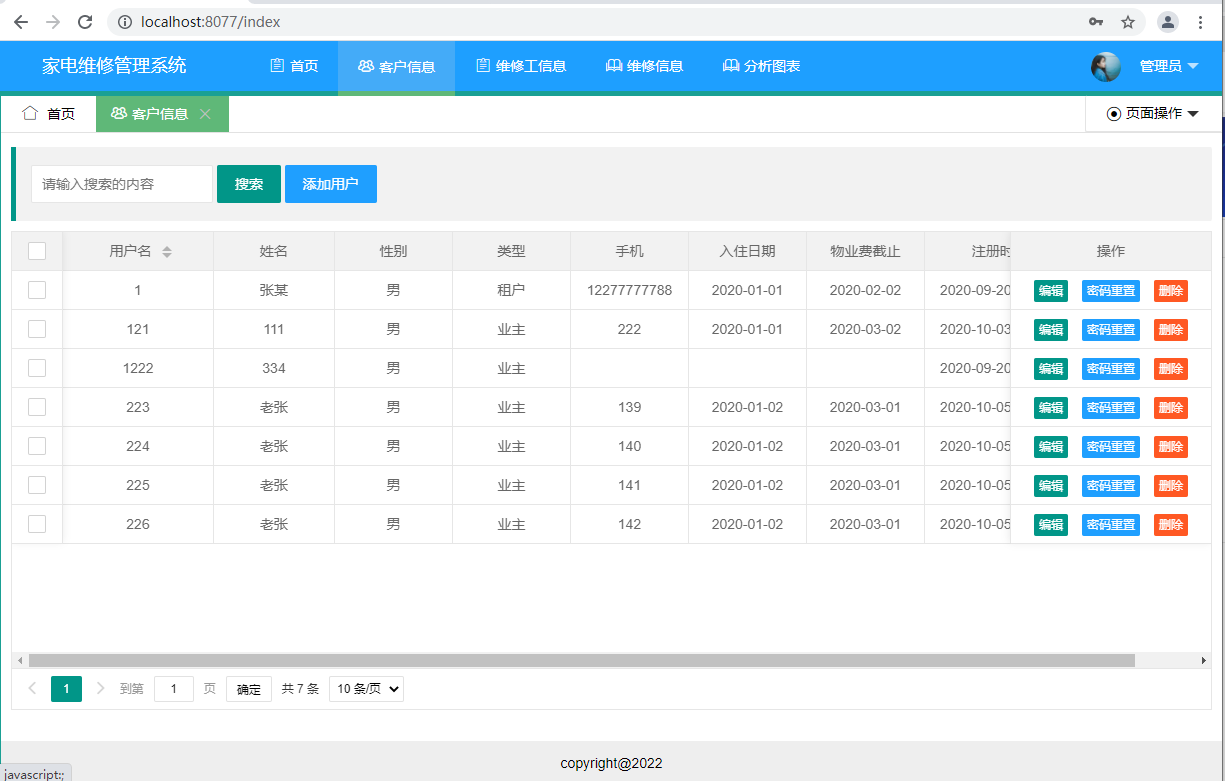Open 维修工信息 in the top navigation
The height and width of the screenshot is (781, 1225).
tap(521, 67)
